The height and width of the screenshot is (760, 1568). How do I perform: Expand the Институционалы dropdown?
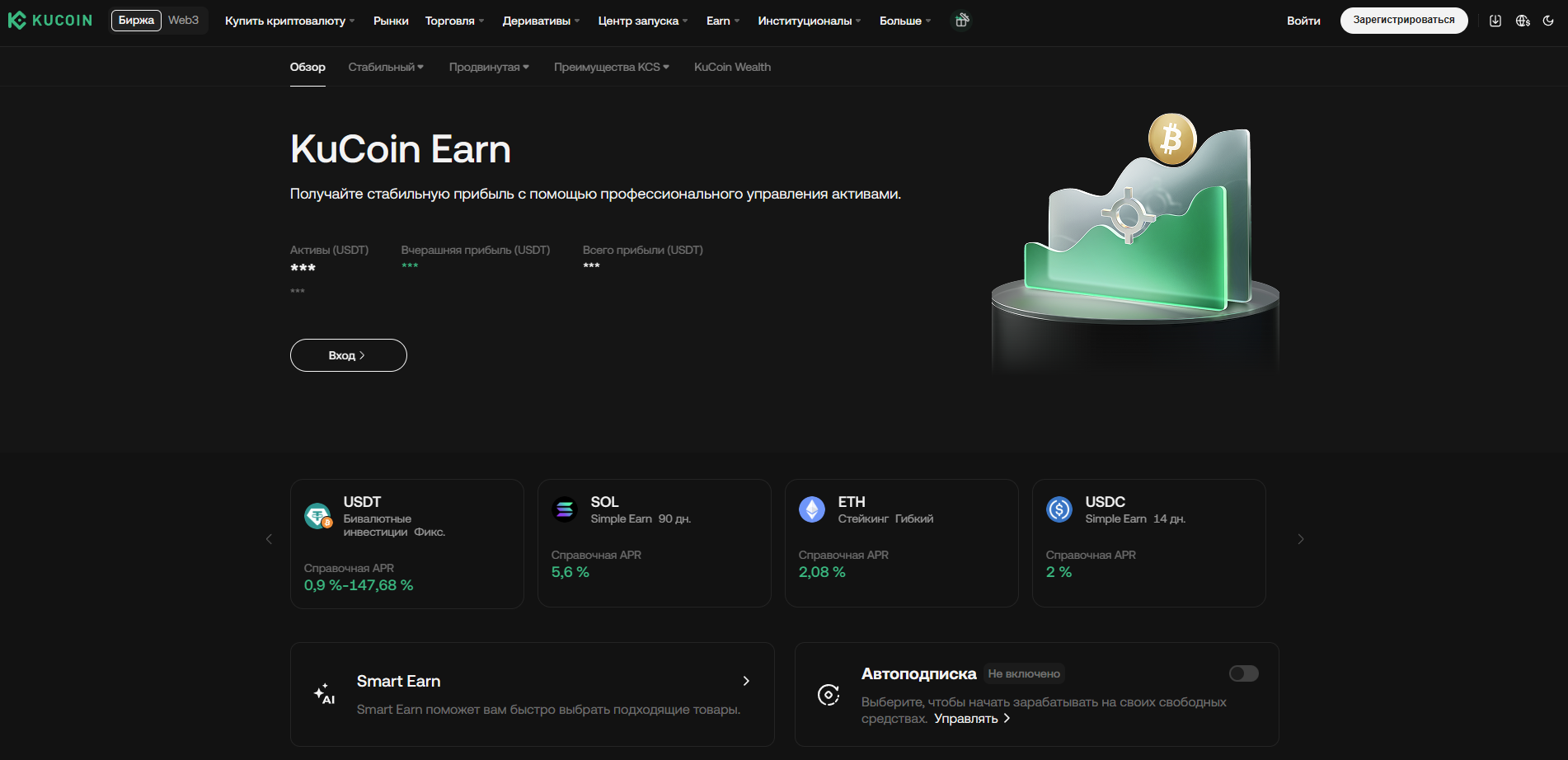[x=810, y=21]
